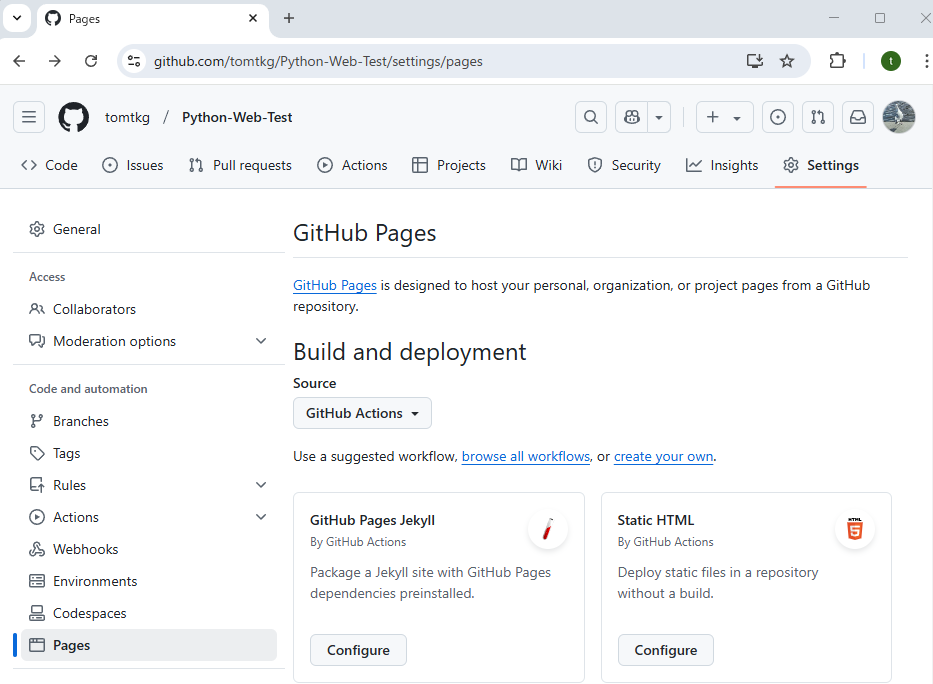Open the browser extensions puzzle icon
The height and width of the screenshot is (684, 933).
pyautogui.click(x=837, y=61)
